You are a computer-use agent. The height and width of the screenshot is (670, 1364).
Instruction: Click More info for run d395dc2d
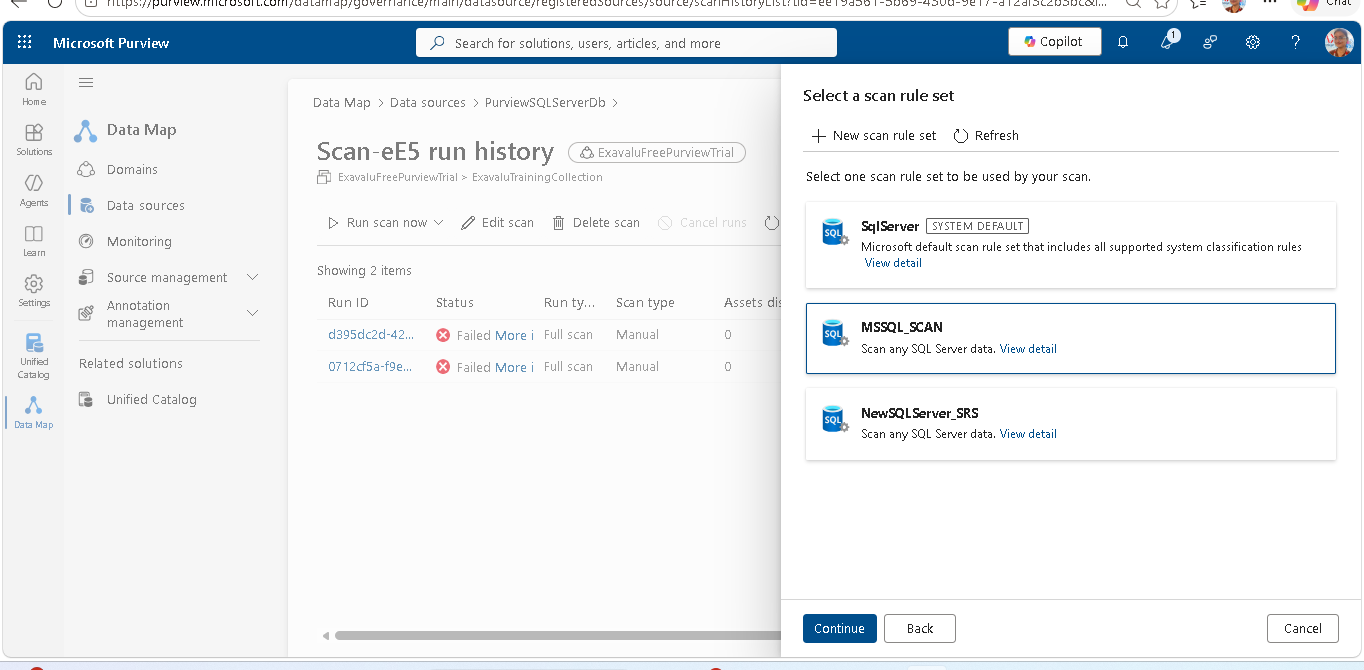514,335
